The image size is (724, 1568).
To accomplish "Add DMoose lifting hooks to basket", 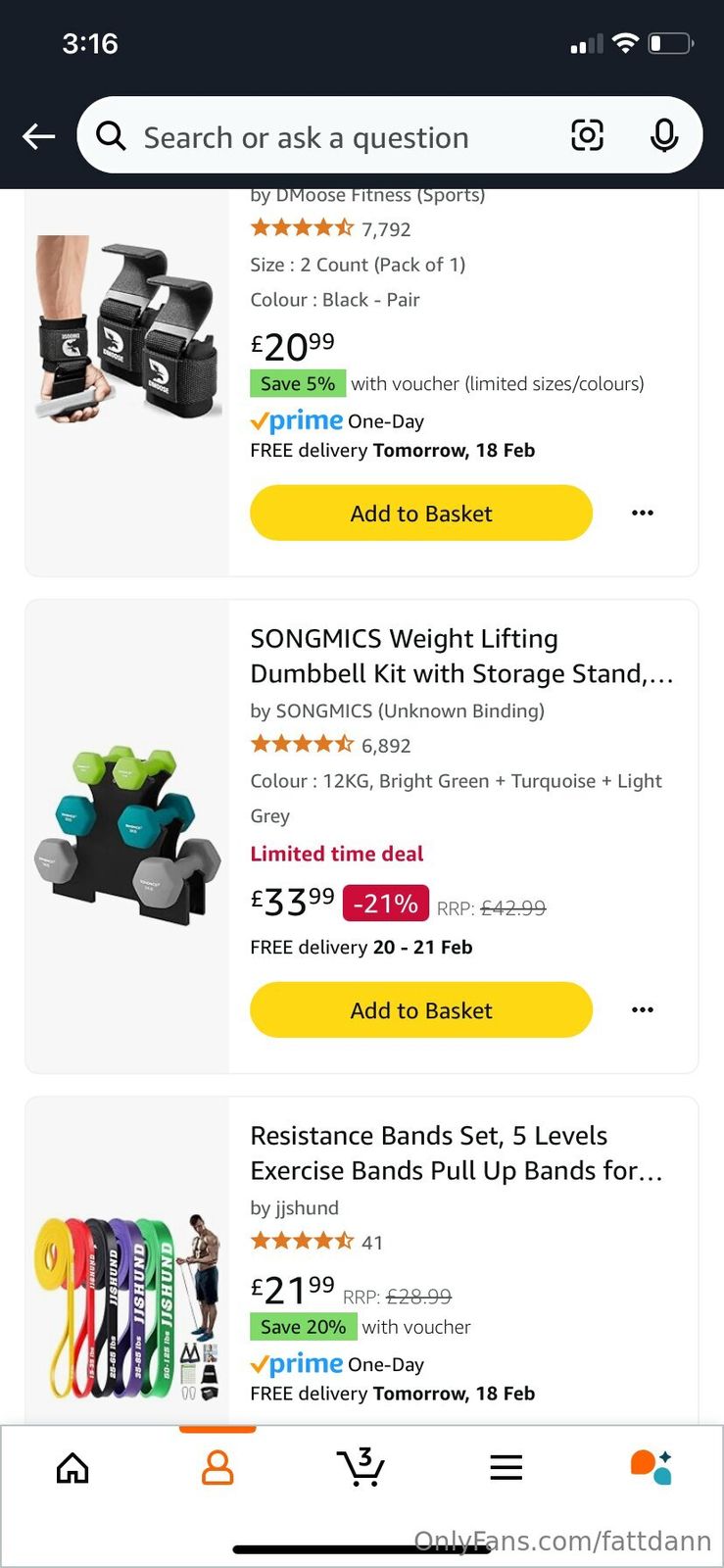I will (421, 513).
